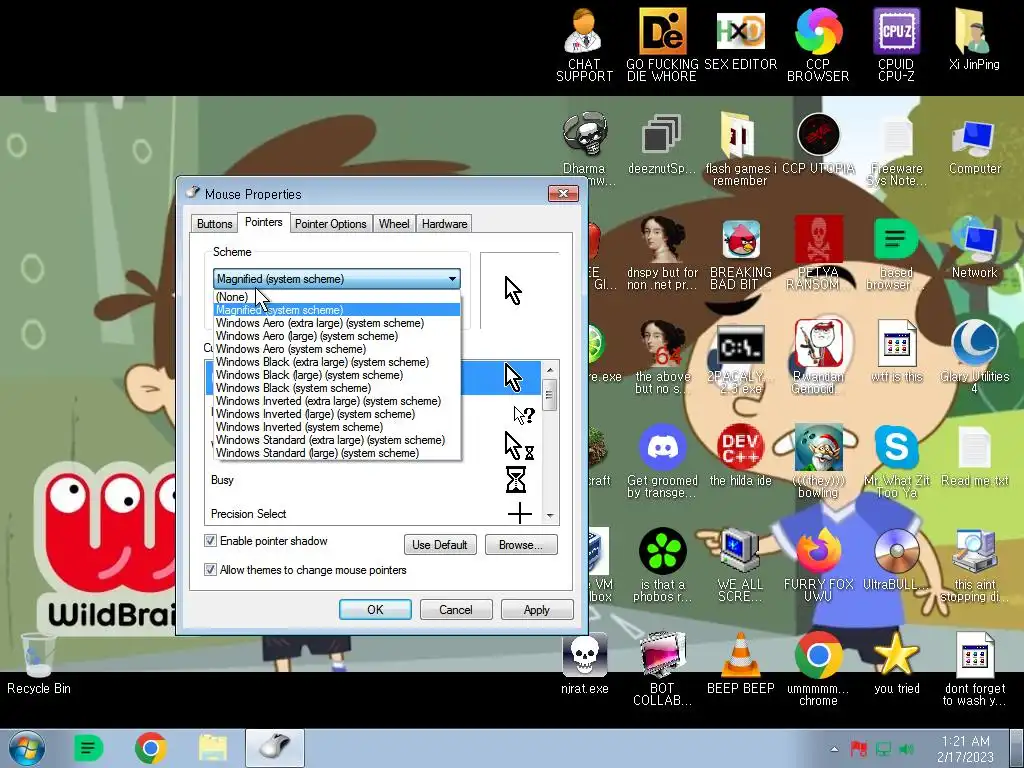Open the taskbar clock showing 1:21 AM
Screen dimensions: 1024x768
[x=965, y=748]
